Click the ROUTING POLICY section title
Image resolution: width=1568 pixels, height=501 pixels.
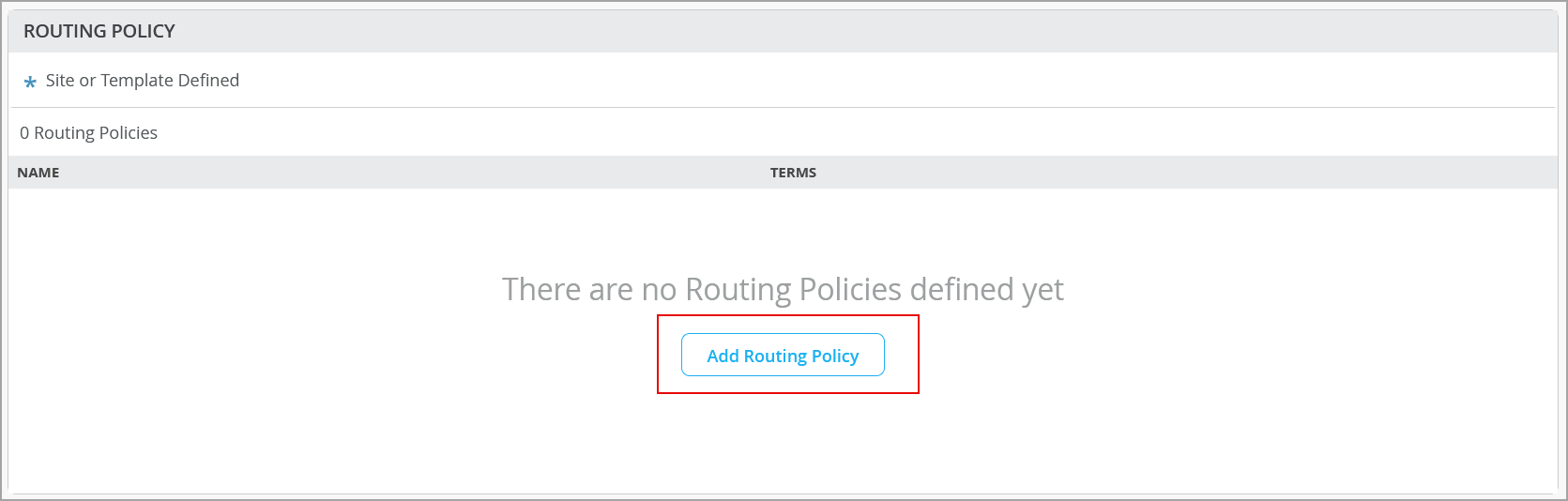coord(99,31)
